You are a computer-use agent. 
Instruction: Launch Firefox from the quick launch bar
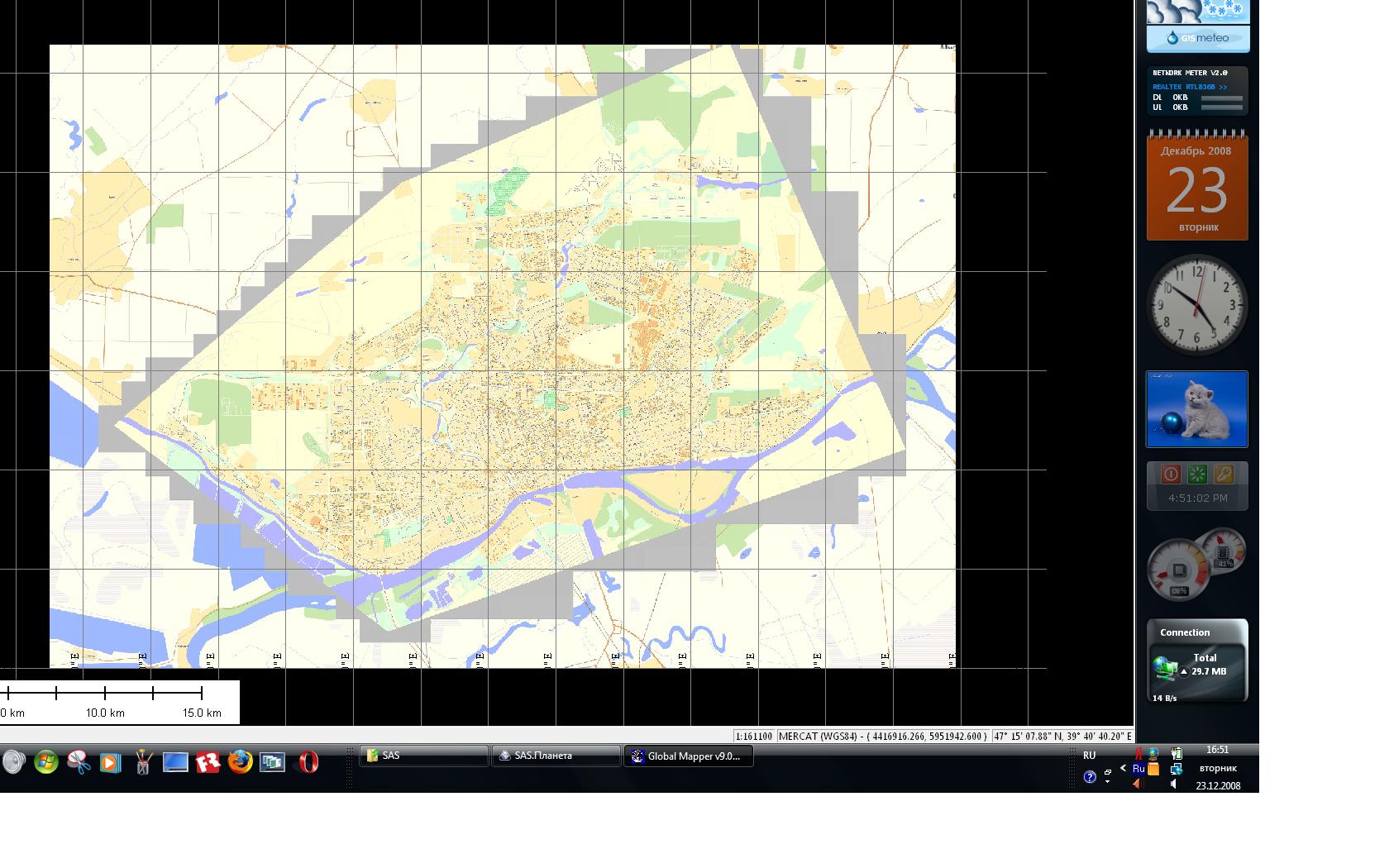coord(240,761)
